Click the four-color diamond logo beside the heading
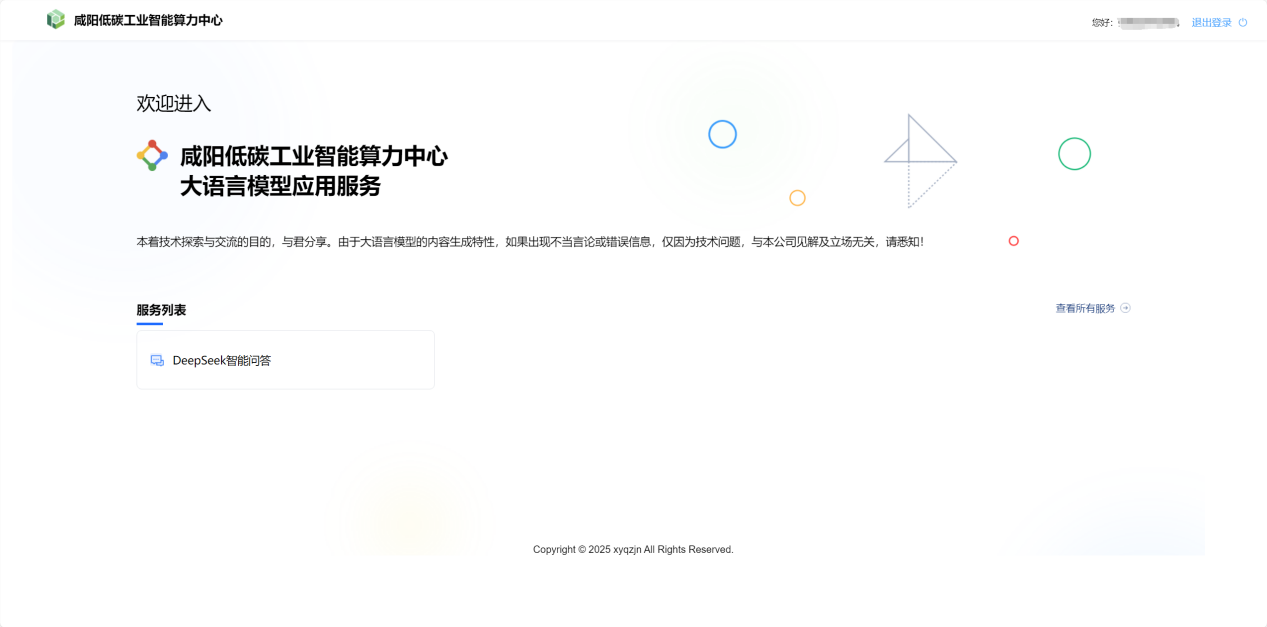The height and width of the screenshot is (627, 1267). 151,155
